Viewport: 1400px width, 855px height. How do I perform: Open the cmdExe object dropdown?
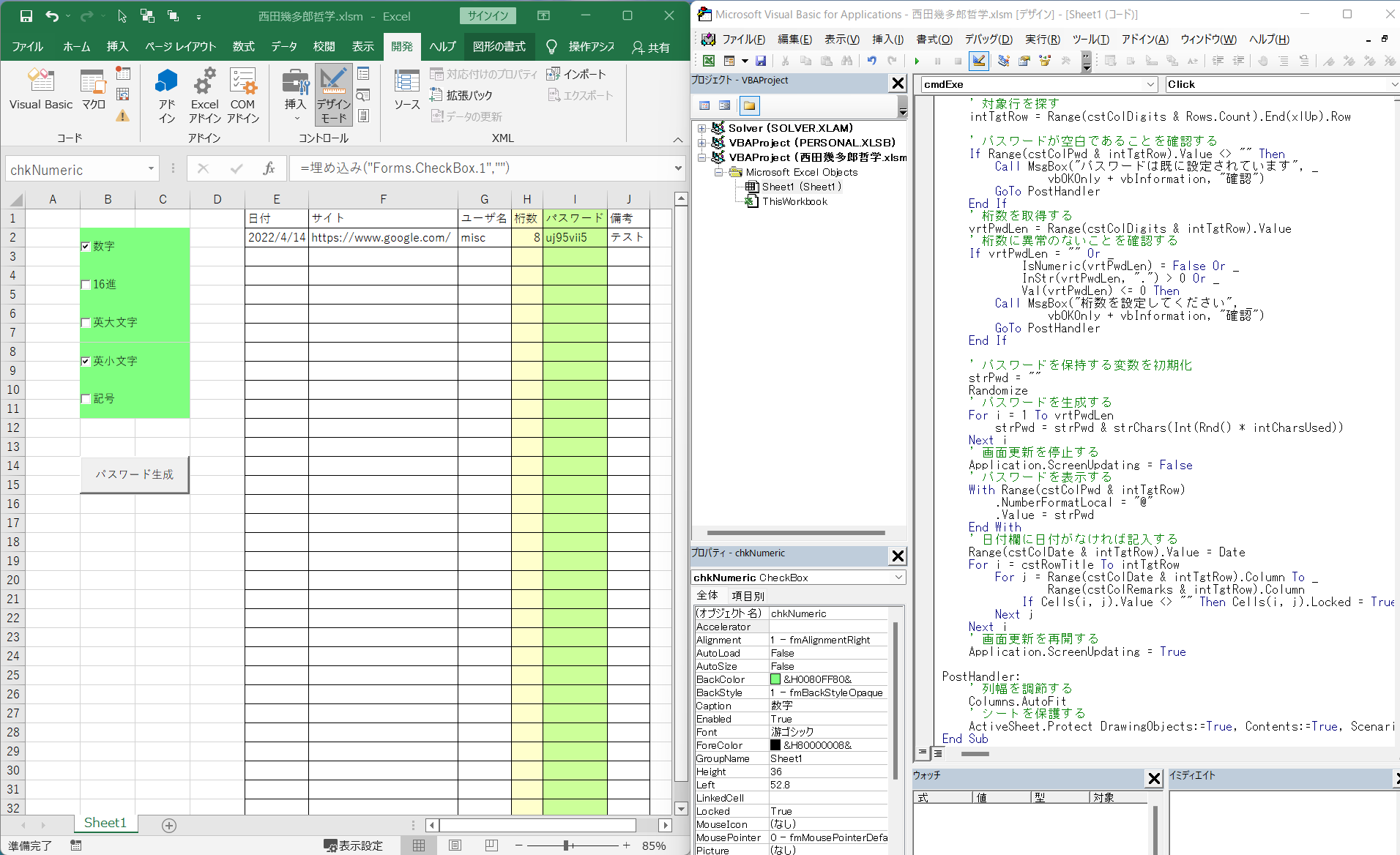[x=1150, y=85]
